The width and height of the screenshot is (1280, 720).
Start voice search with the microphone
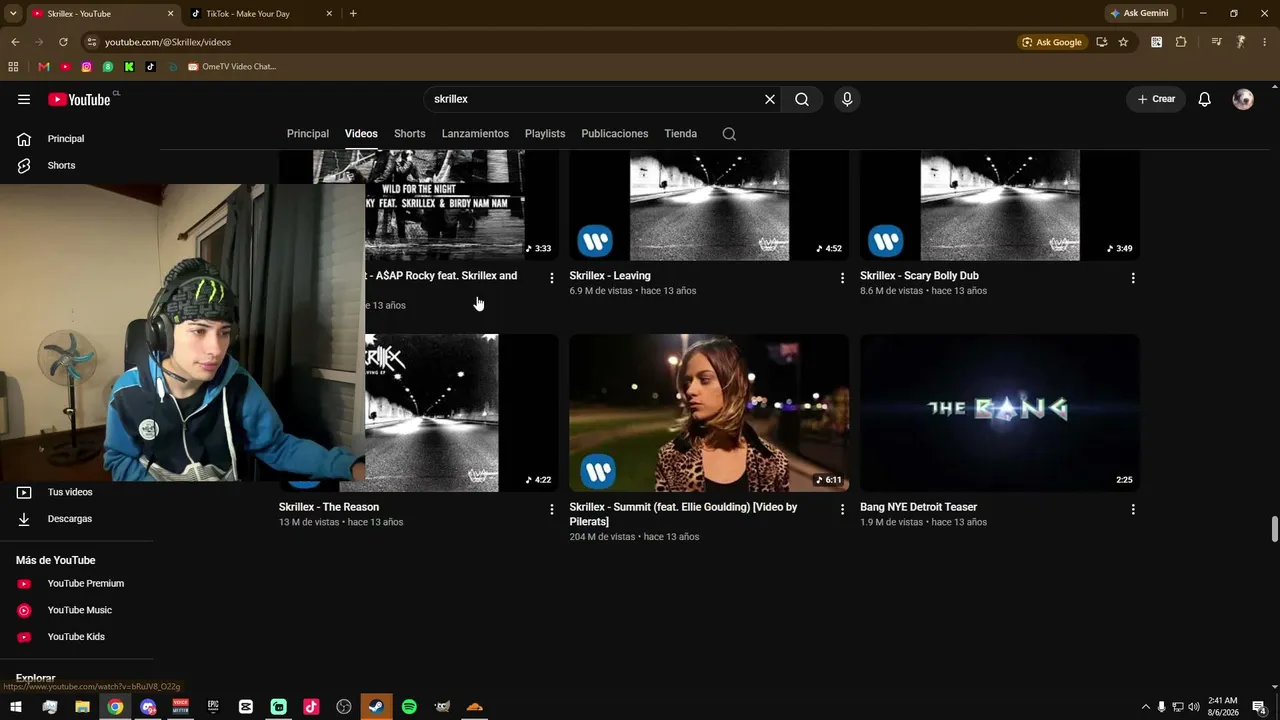(847, 99)
